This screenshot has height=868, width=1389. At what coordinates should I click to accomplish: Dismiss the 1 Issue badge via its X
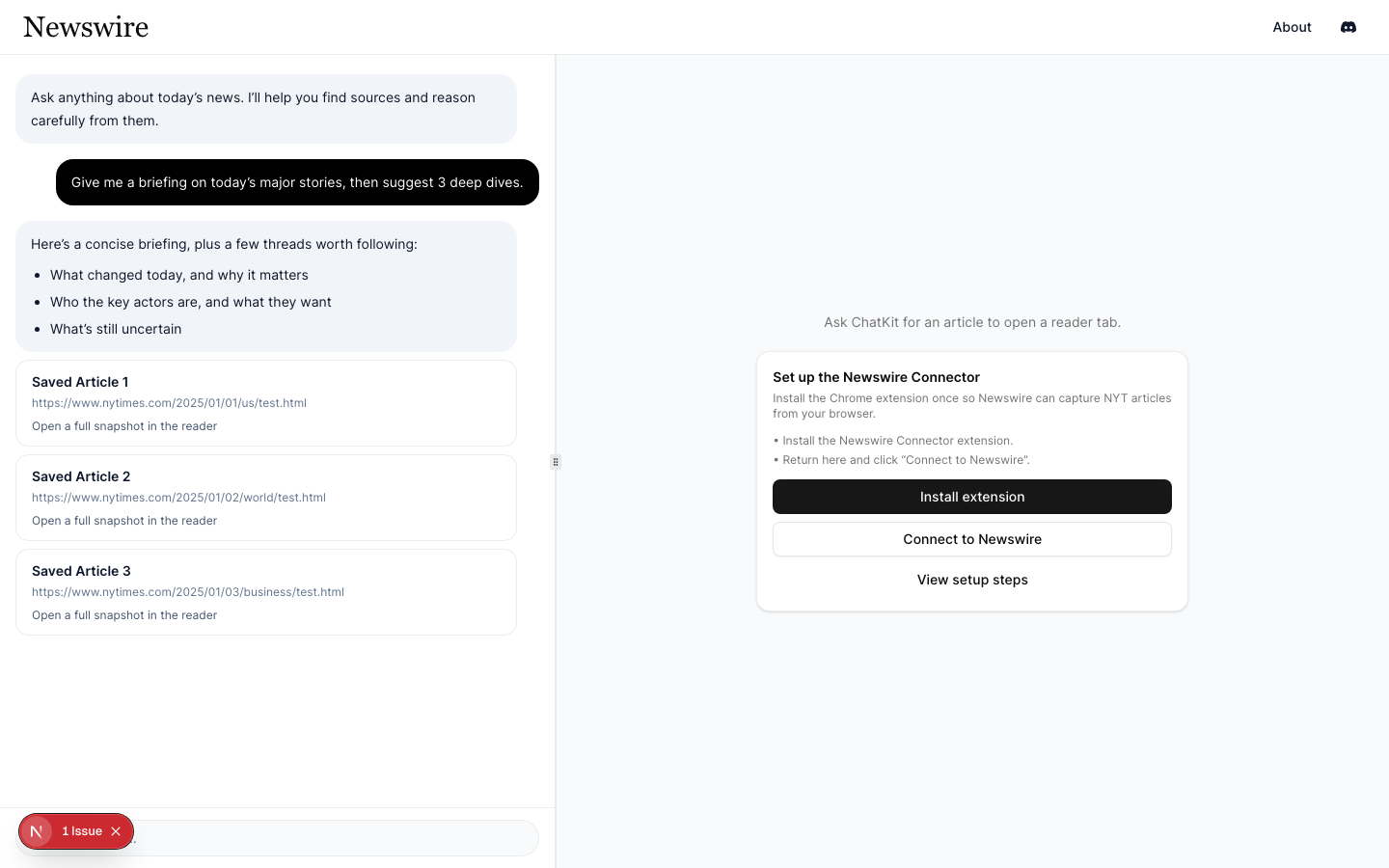(116, 830)
